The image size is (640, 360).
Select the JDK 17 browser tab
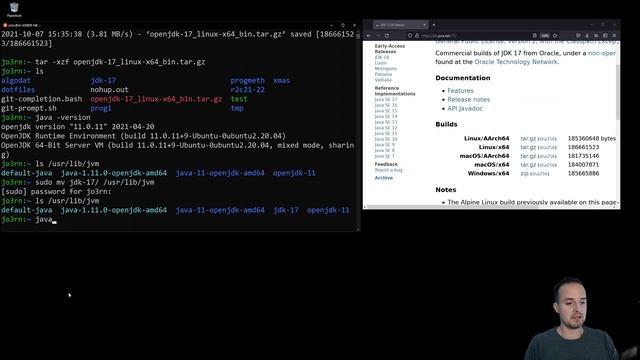[400, 25]
